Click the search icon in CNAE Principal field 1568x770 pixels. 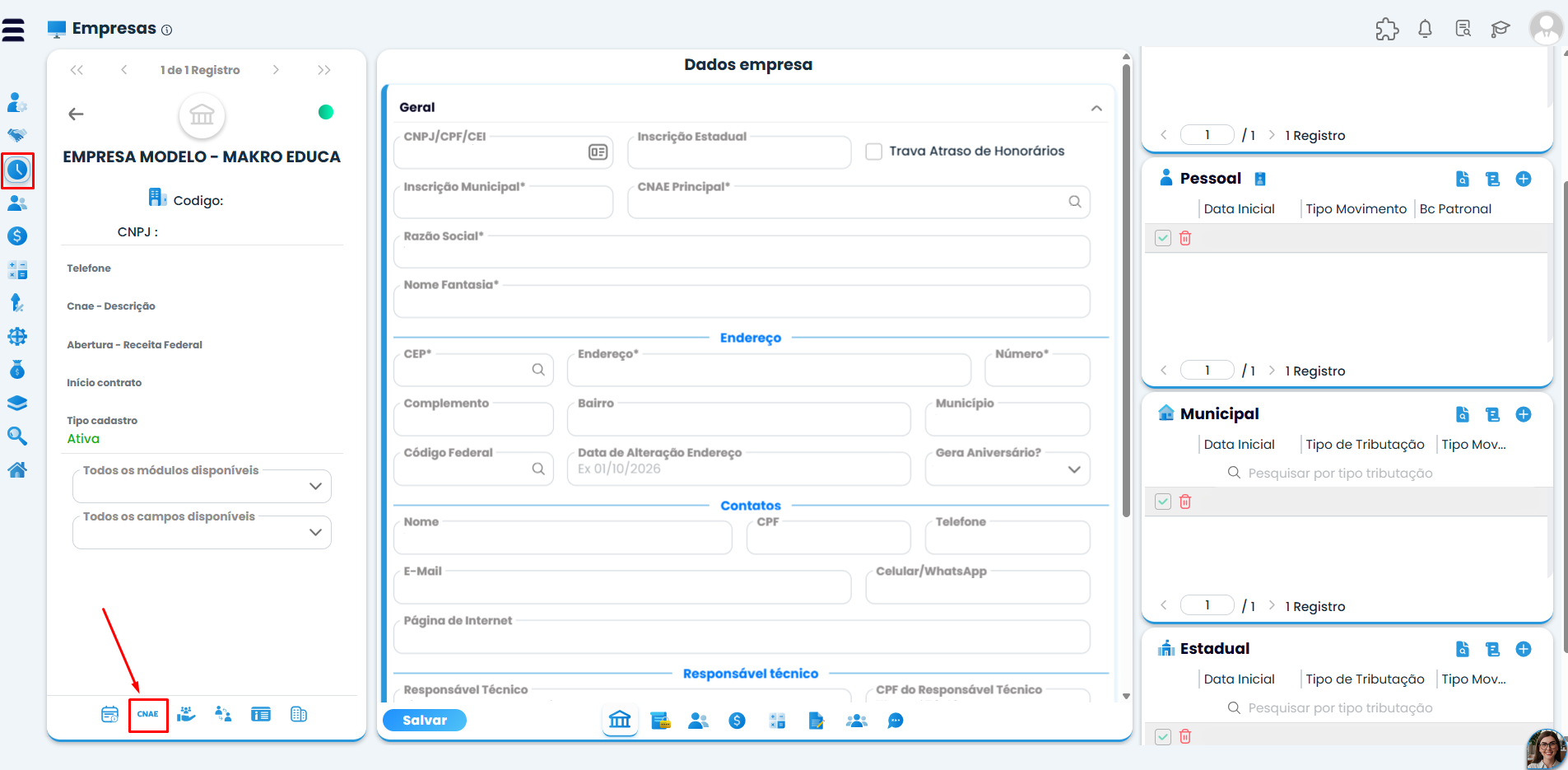point(1075,202)
